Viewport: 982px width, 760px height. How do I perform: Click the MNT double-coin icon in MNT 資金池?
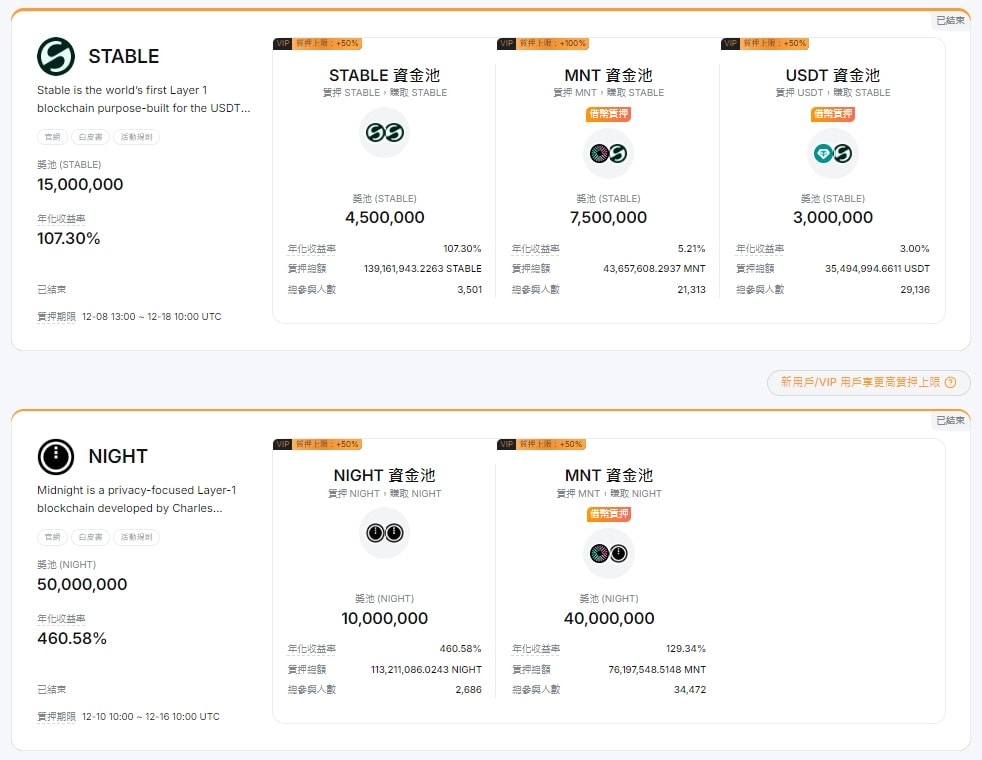click(609, 153)
